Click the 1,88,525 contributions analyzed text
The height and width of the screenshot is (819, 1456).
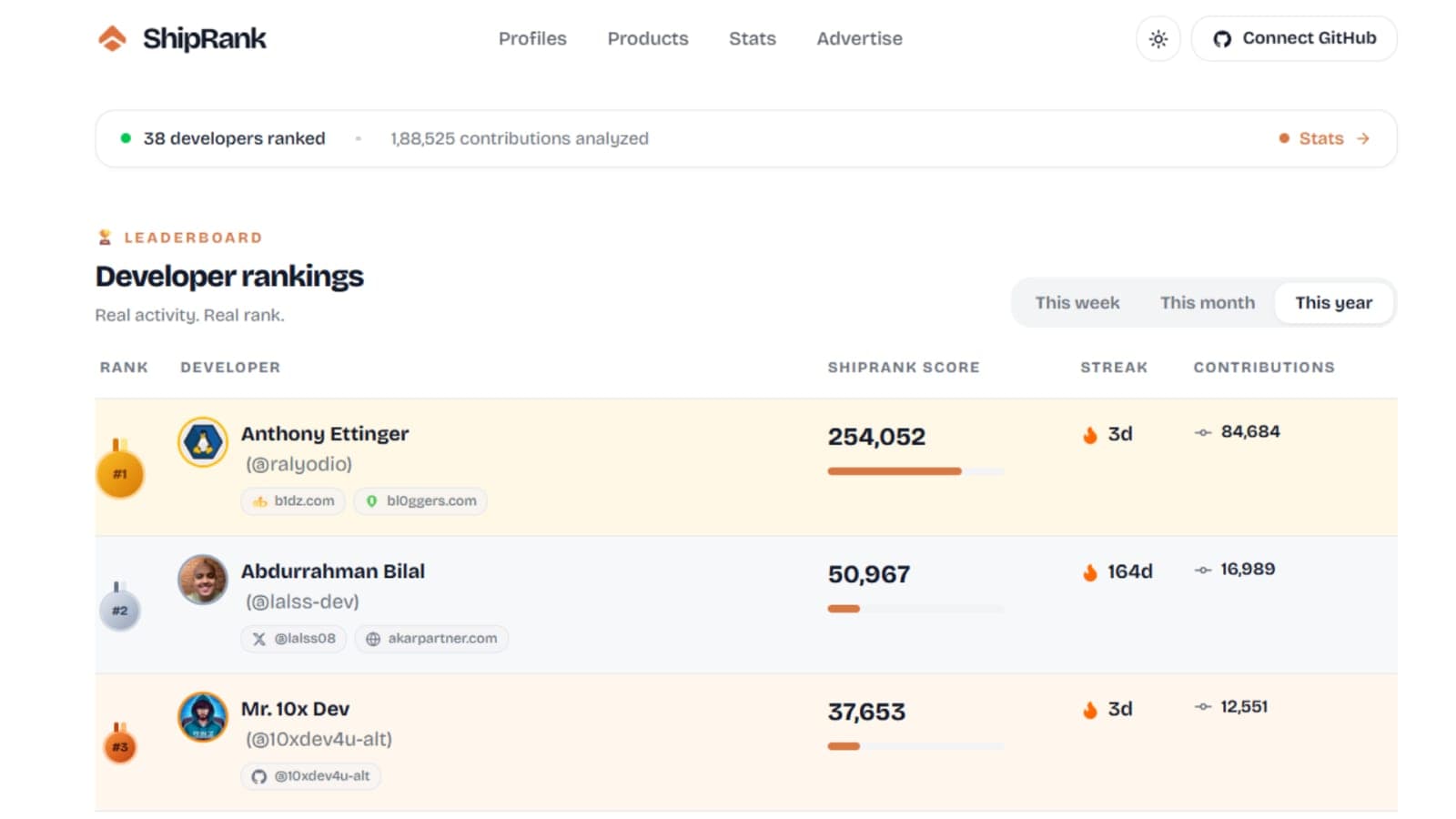coord(520,138)
